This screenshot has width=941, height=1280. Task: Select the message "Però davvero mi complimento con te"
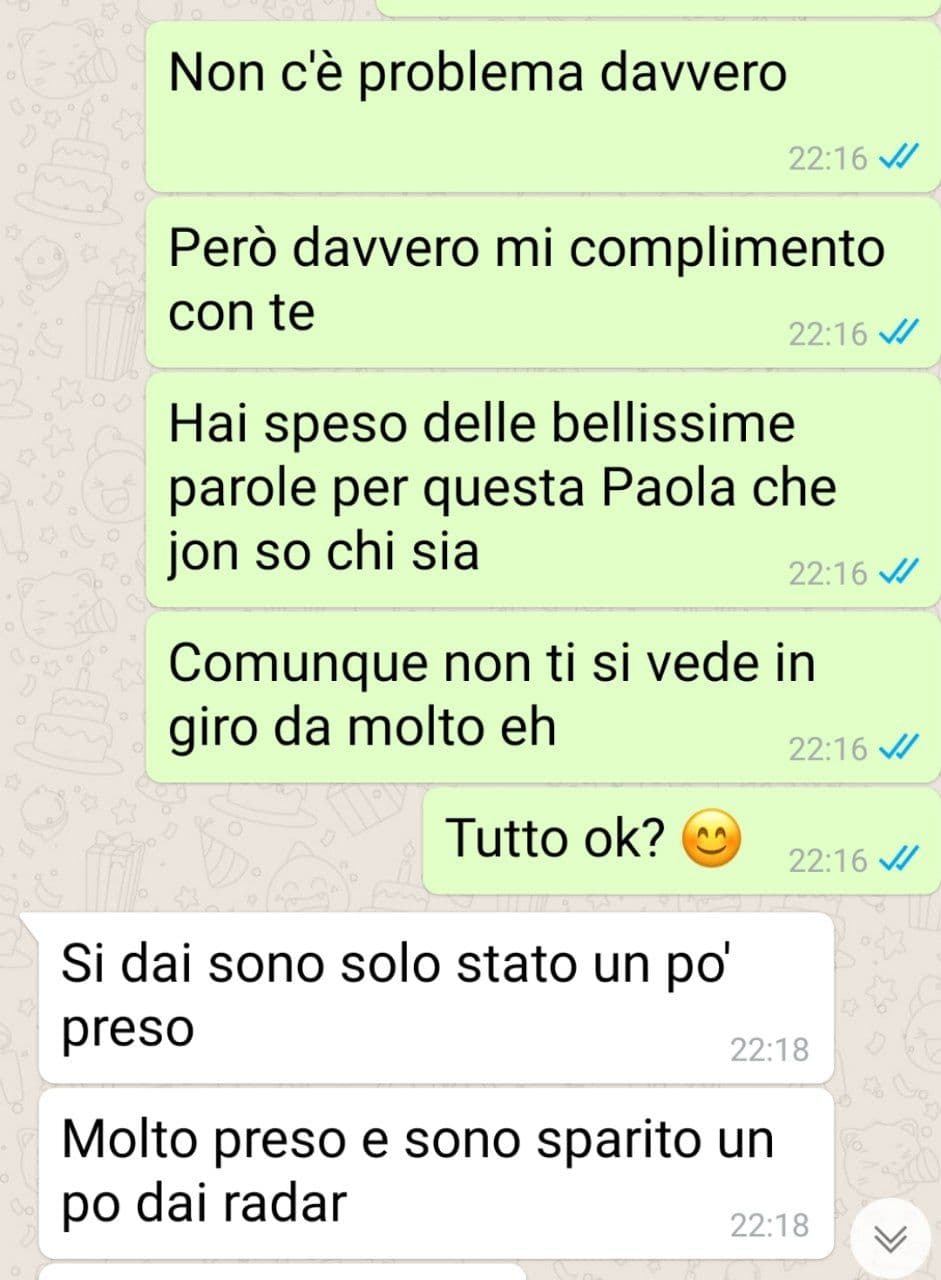pos(543,282)
